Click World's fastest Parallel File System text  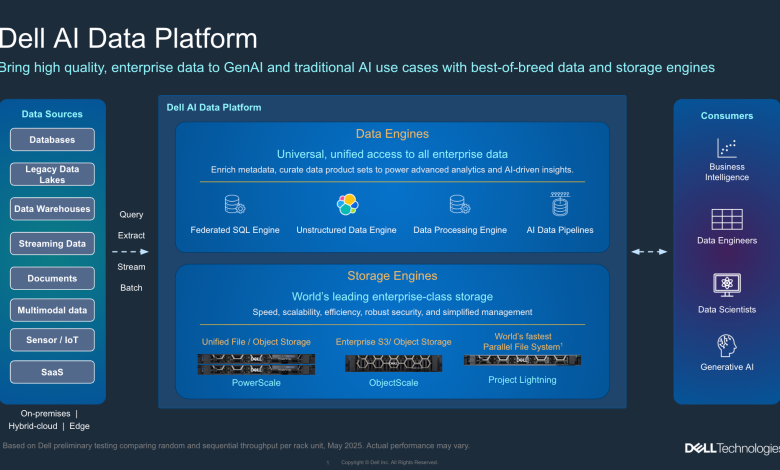click(523, 342)
